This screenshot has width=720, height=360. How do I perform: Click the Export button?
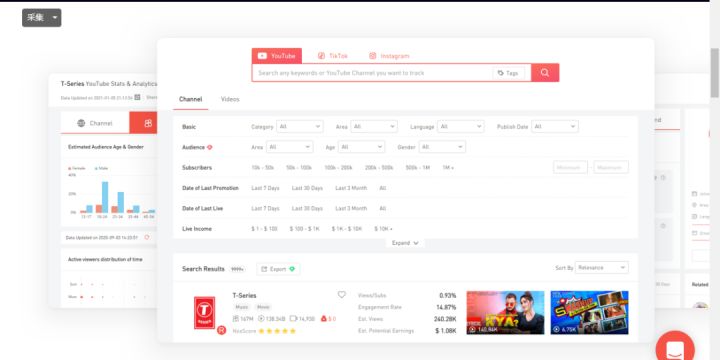pos(278,269)
